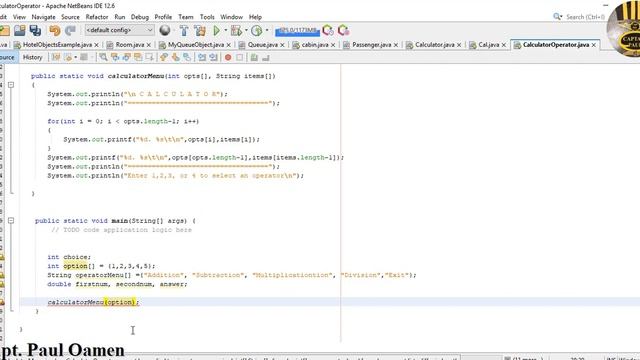The image size is (640, 360).
Task: Click the Debug Project icon
Action: [x=236, y=30]
